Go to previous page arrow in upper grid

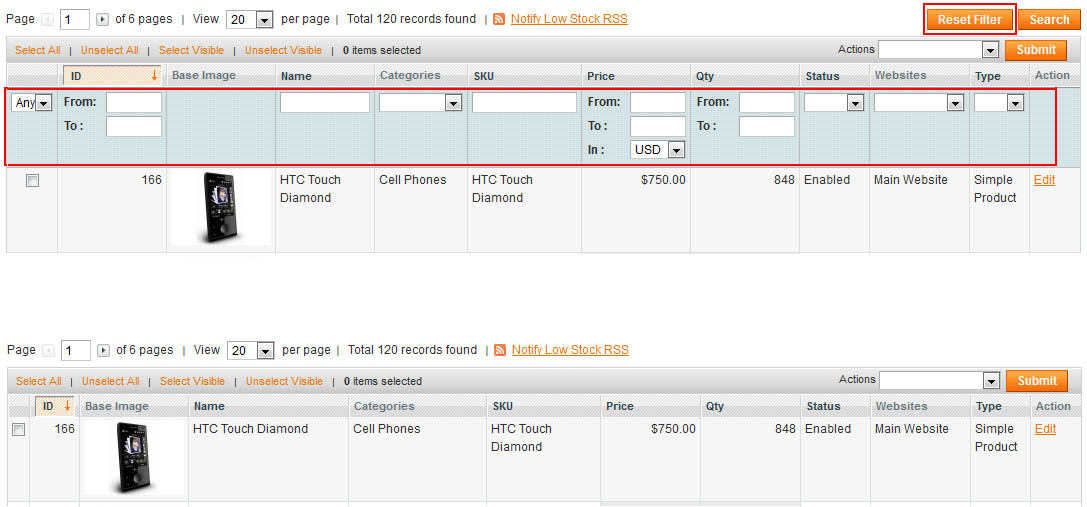pyautogui.click(x=47, y=19)
